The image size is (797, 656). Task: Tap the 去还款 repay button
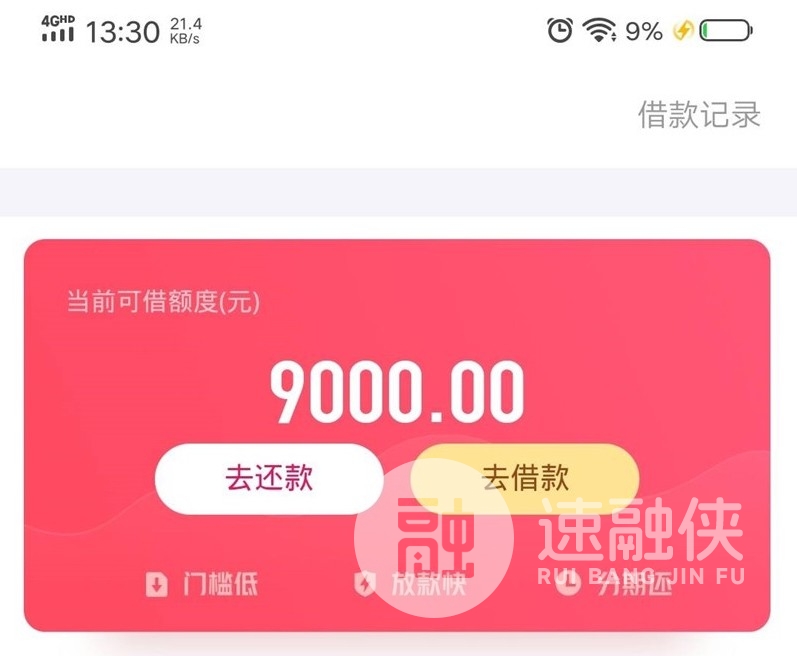[269, 478]
